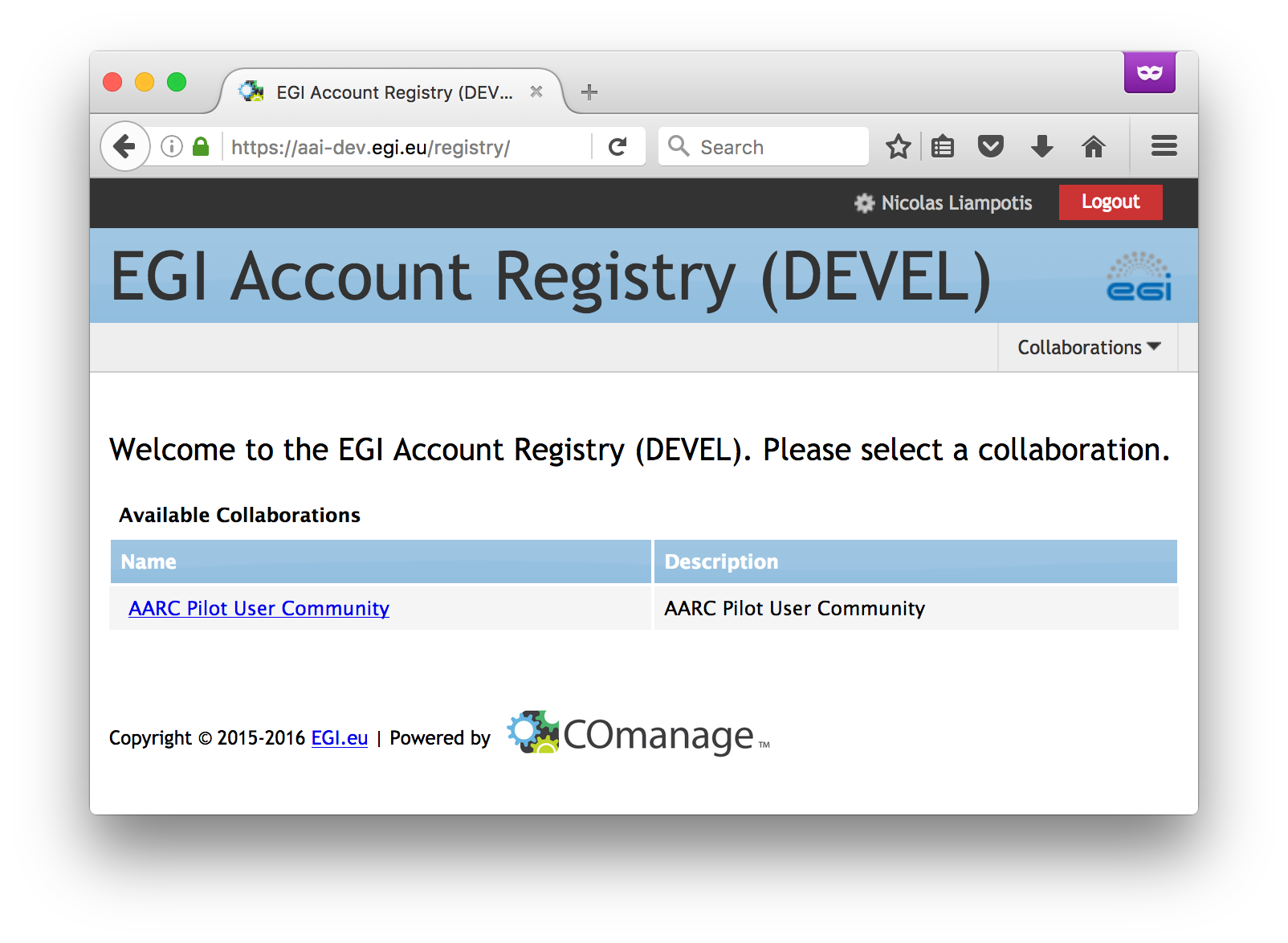Click the Available Collaborations caption
The width and height of the screenshot is (1288, 943).
pyautogui.click(x=239, y=515)
